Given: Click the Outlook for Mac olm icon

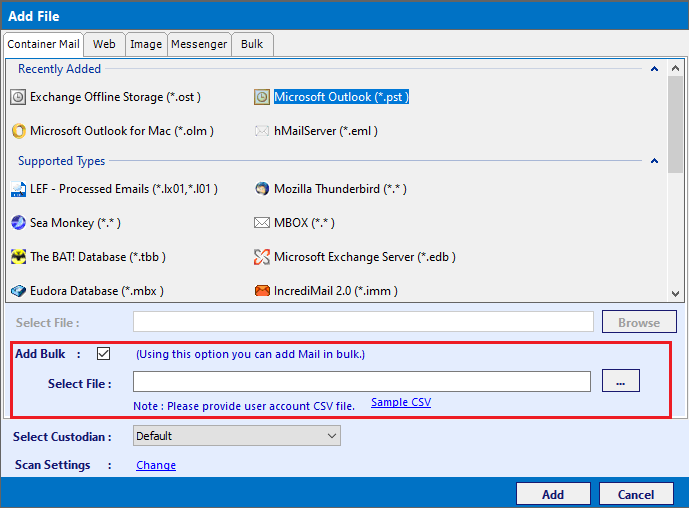Looking at the screenshot, I should click(18, 131).
